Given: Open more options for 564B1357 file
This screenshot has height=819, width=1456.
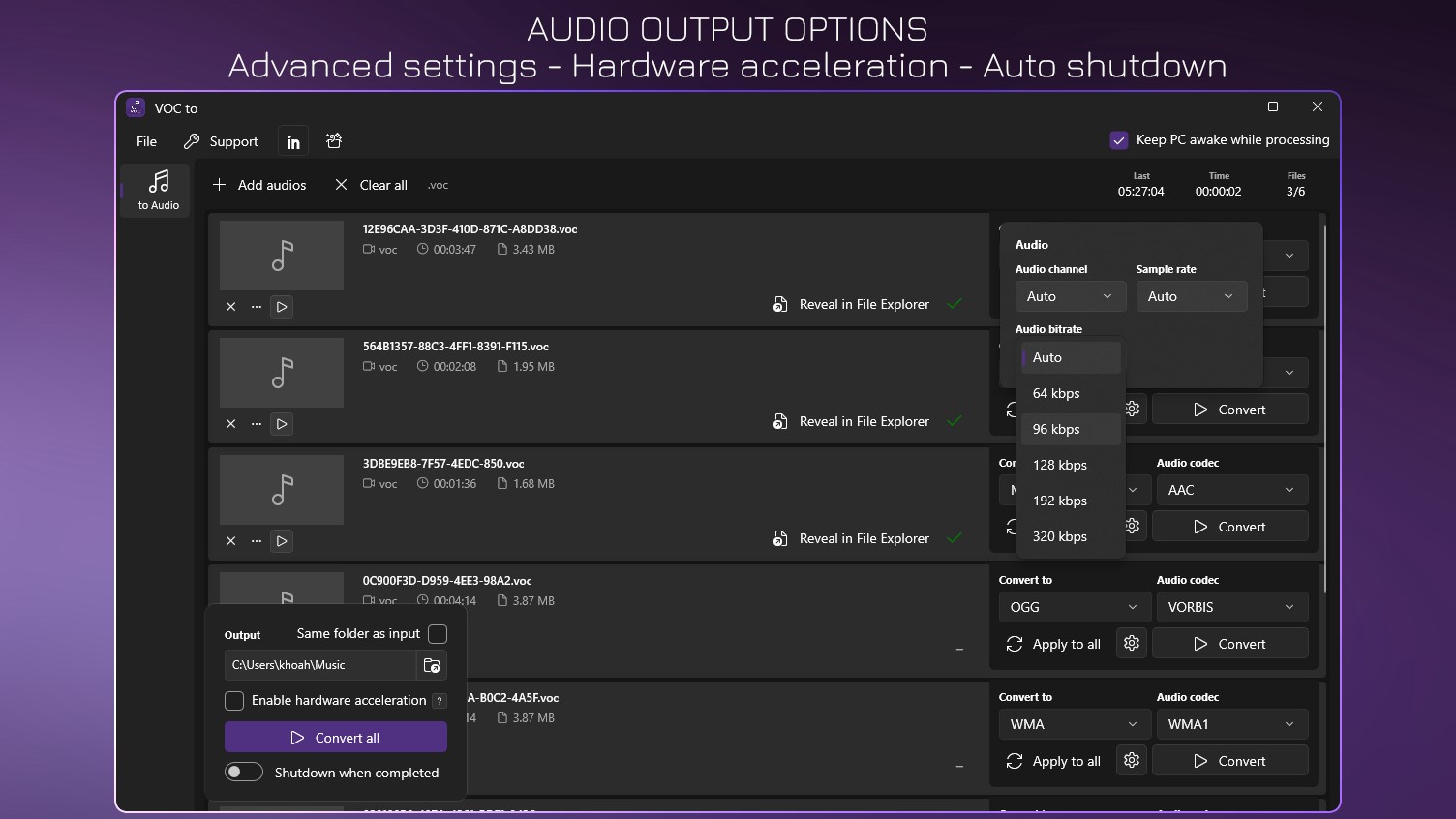Looking at the screenshot, I should click(x=256, y=424).
